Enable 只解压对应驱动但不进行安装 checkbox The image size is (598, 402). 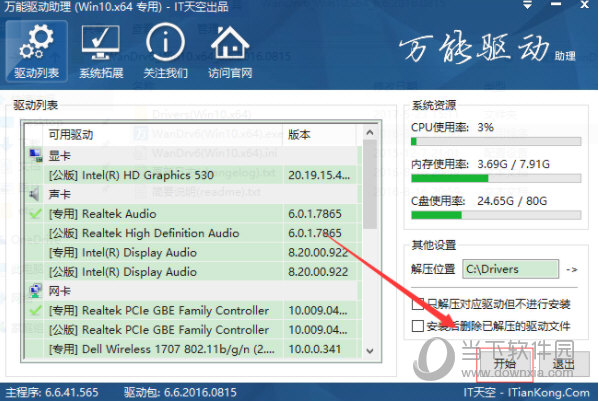(x=418, y=304)
